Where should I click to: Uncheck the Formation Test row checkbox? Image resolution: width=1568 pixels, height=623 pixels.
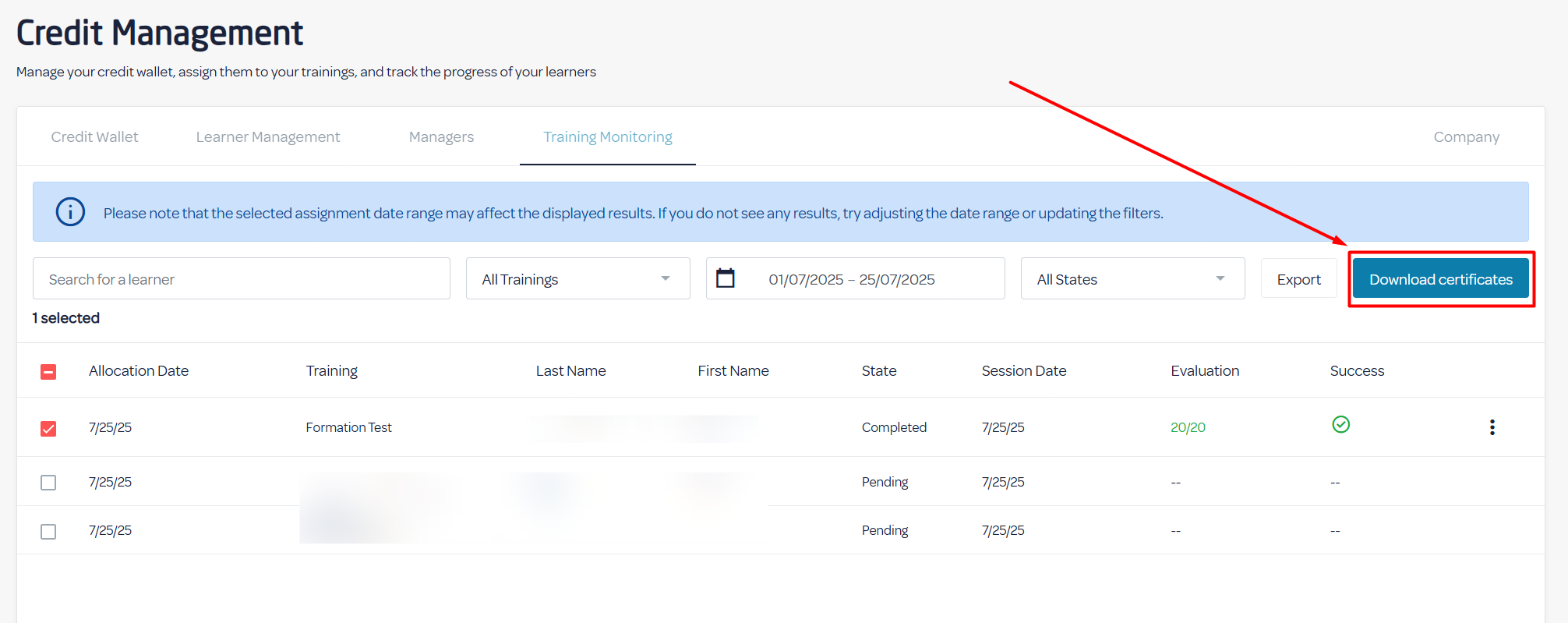48,428
